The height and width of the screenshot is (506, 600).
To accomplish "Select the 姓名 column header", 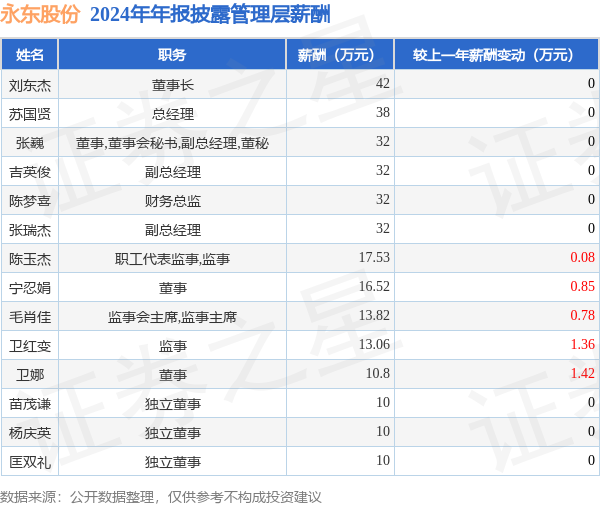I will (x=30, y=55).
